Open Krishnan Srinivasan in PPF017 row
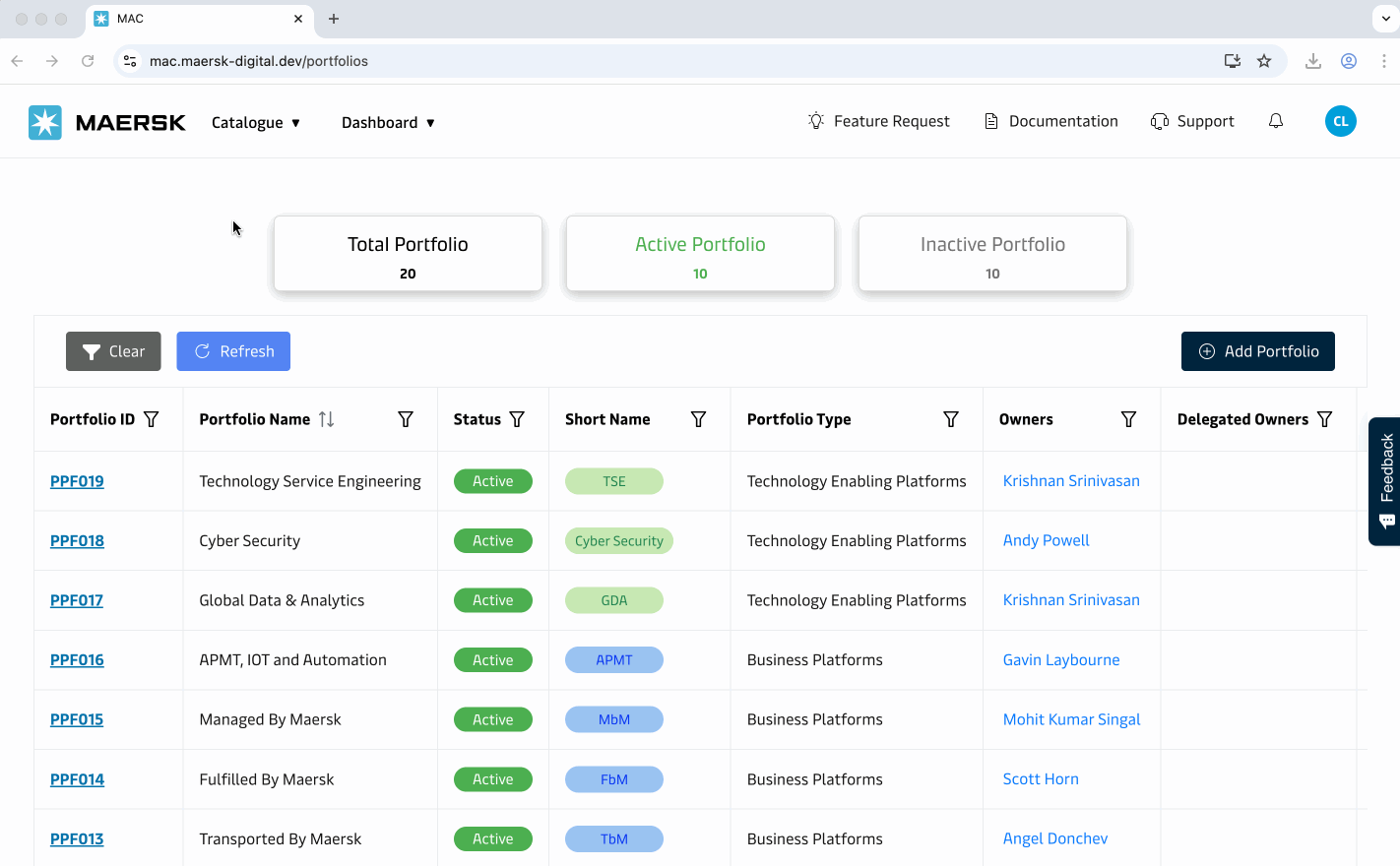Viewport: 1400px width, 866px height. point(1071,600)
